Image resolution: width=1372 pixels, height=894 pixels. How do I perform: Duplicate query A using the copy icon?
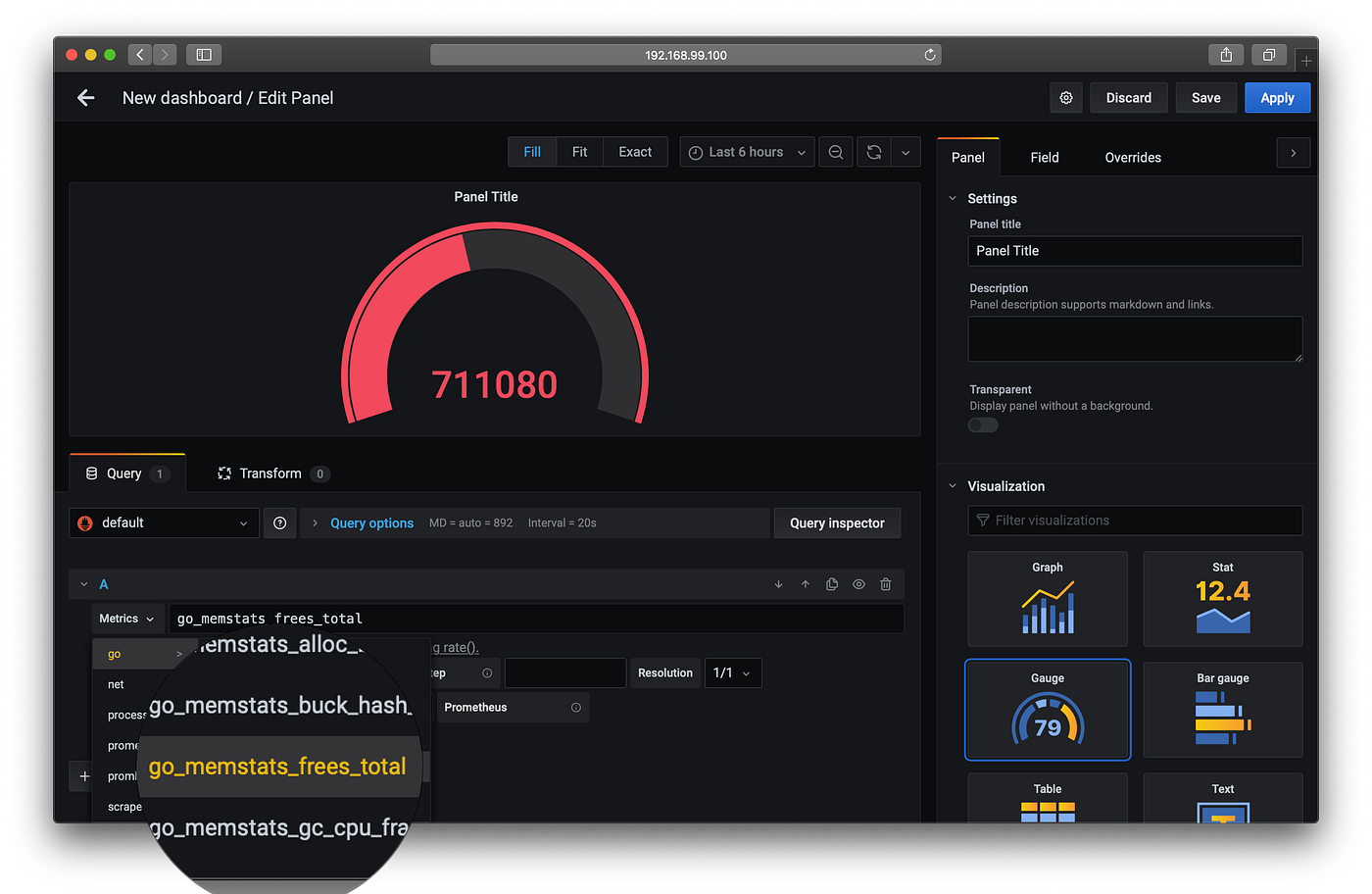click(x=831, y=583)
